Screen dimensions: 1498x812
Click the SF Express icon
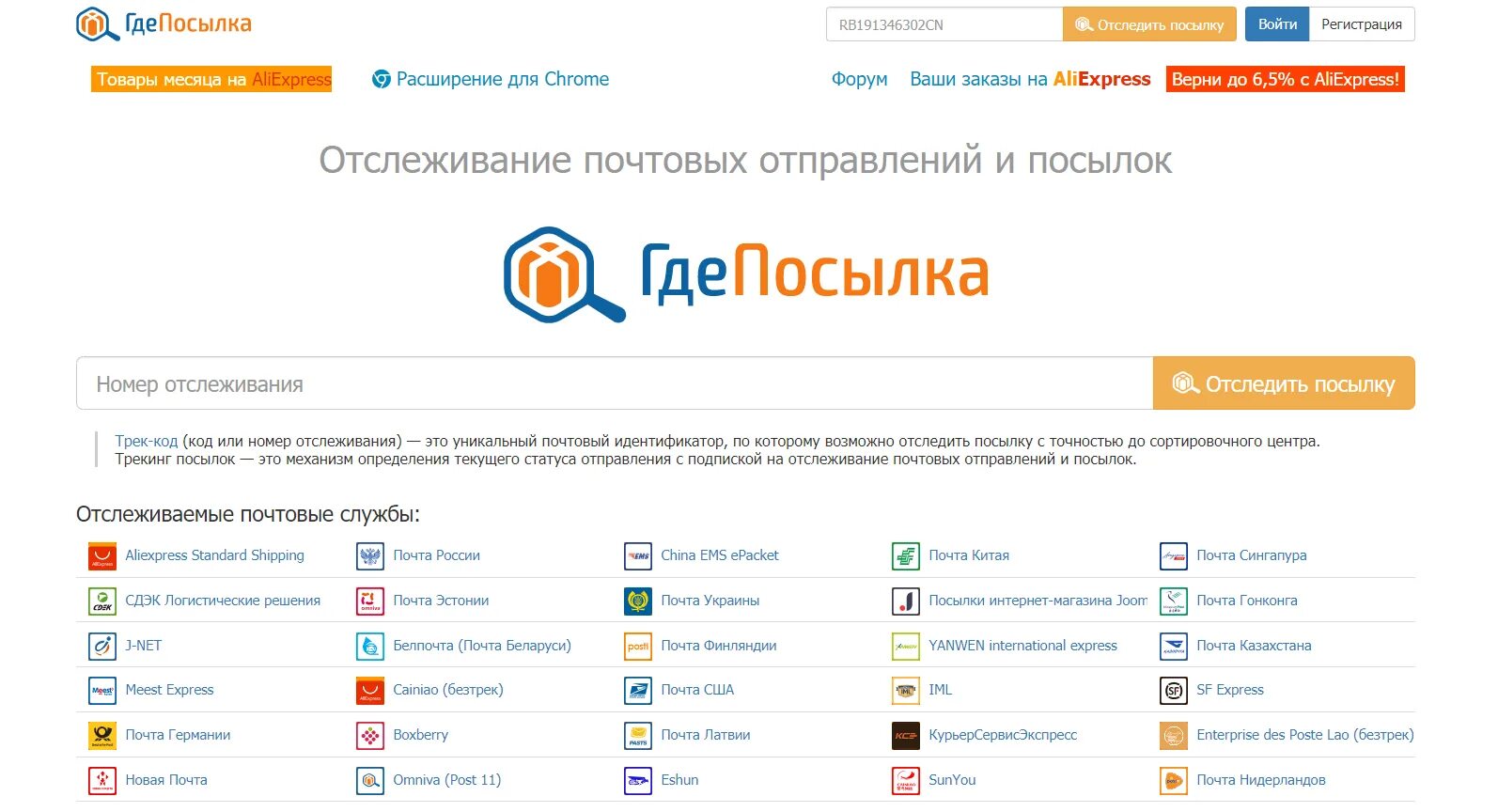tap(1174, 691)
